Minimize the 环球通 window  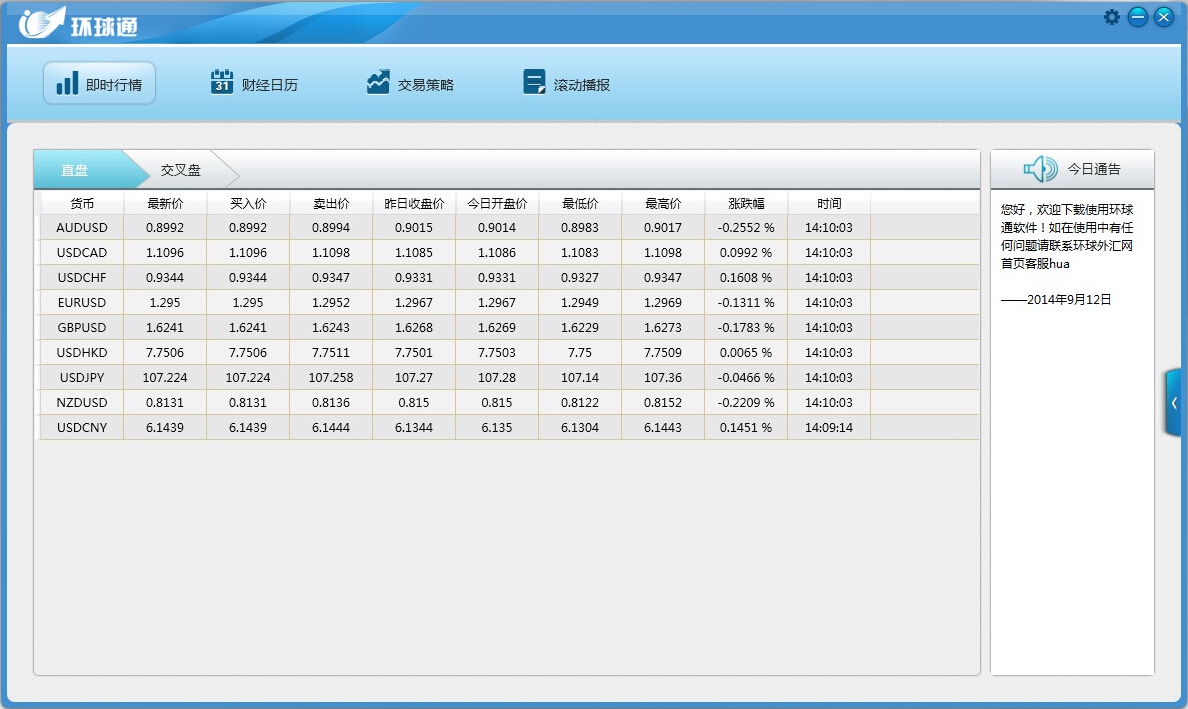tap(1138, 17)
